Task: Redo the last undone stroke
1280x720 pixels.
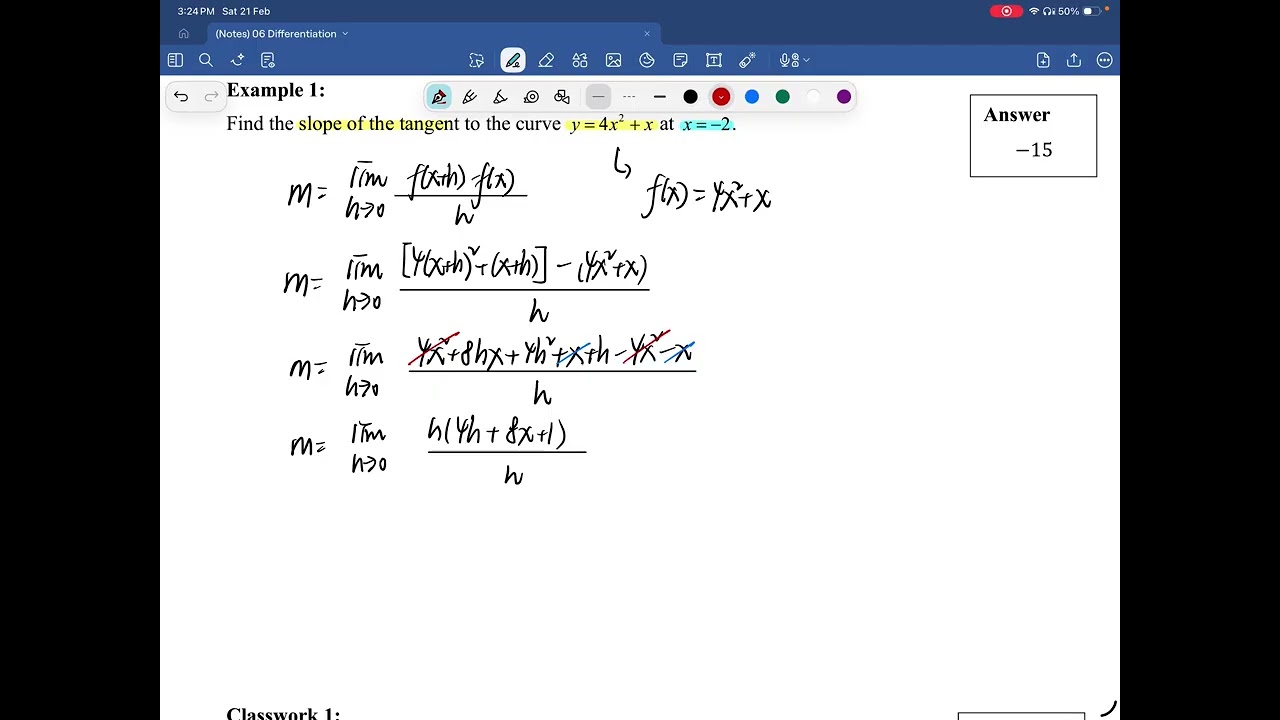Action: pyautogui.click(x=211, y=97)
